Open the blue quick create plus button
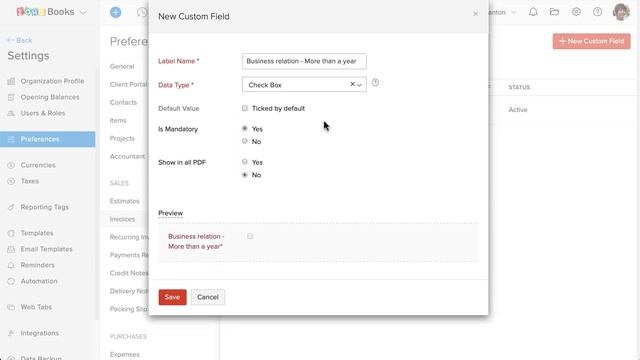Image resolution: width=640 pixels, height=360 pixels. tap(116, 12)
